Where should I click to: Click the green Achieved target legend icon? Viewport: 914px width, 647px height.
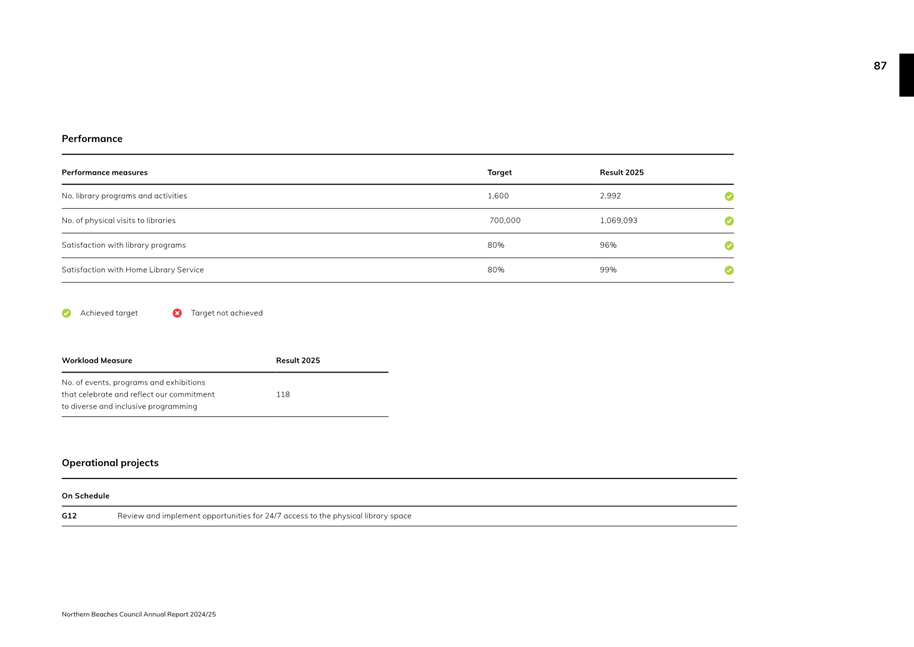tap(67, 313)
